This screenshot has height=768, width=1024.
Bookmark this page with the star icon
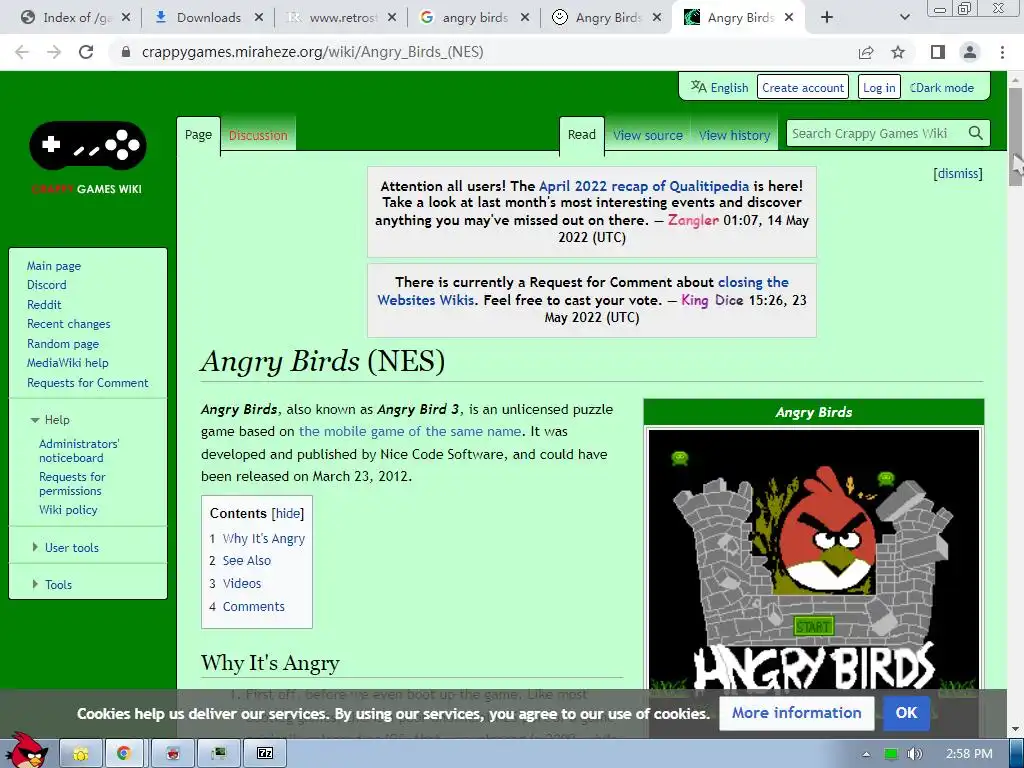click(x=899, y=52)
